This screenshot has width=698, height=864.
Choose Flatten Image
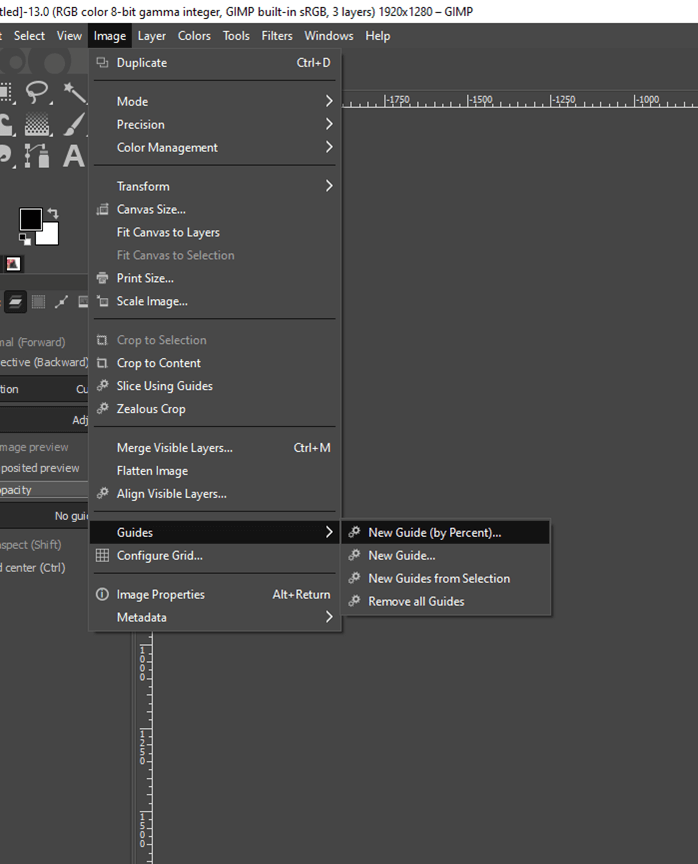pyautogui.click(x=215, y=471)
